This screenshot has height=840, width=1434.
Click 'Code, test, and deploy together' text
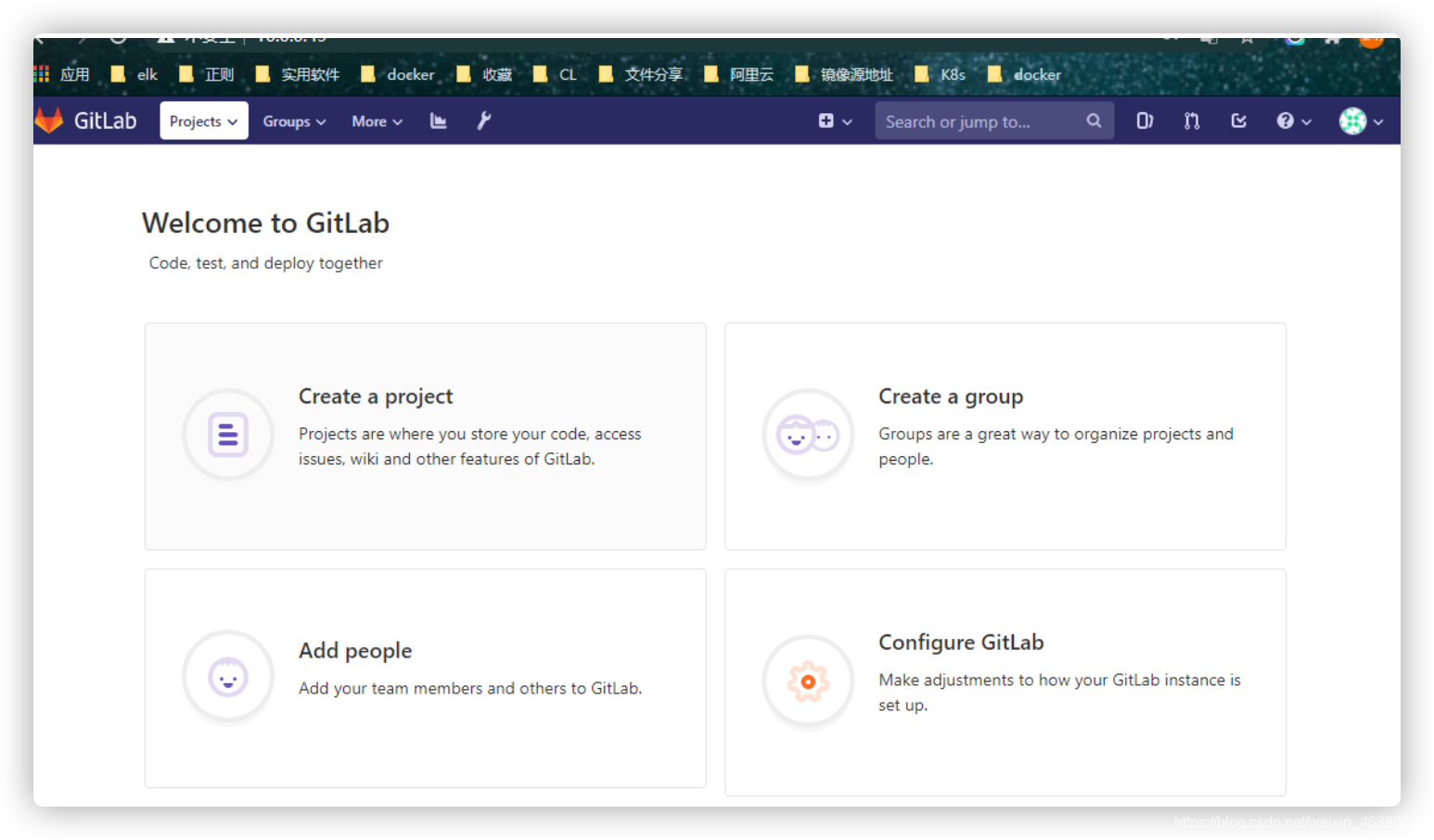point(265,263)
